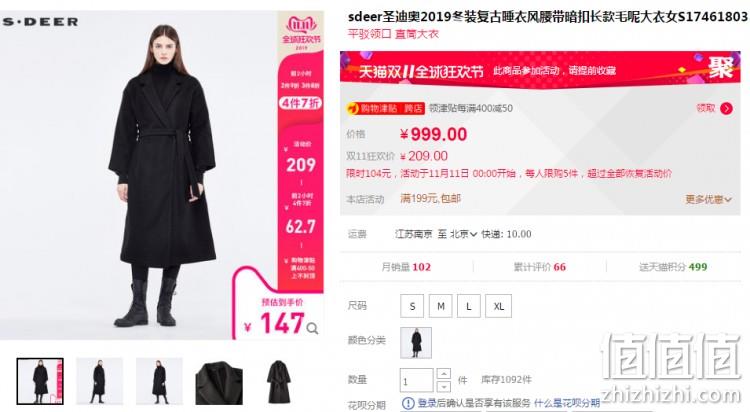Image resolution: width=750 pixels, height=412 pixels.
Task: Select size M
Action: 441,306
